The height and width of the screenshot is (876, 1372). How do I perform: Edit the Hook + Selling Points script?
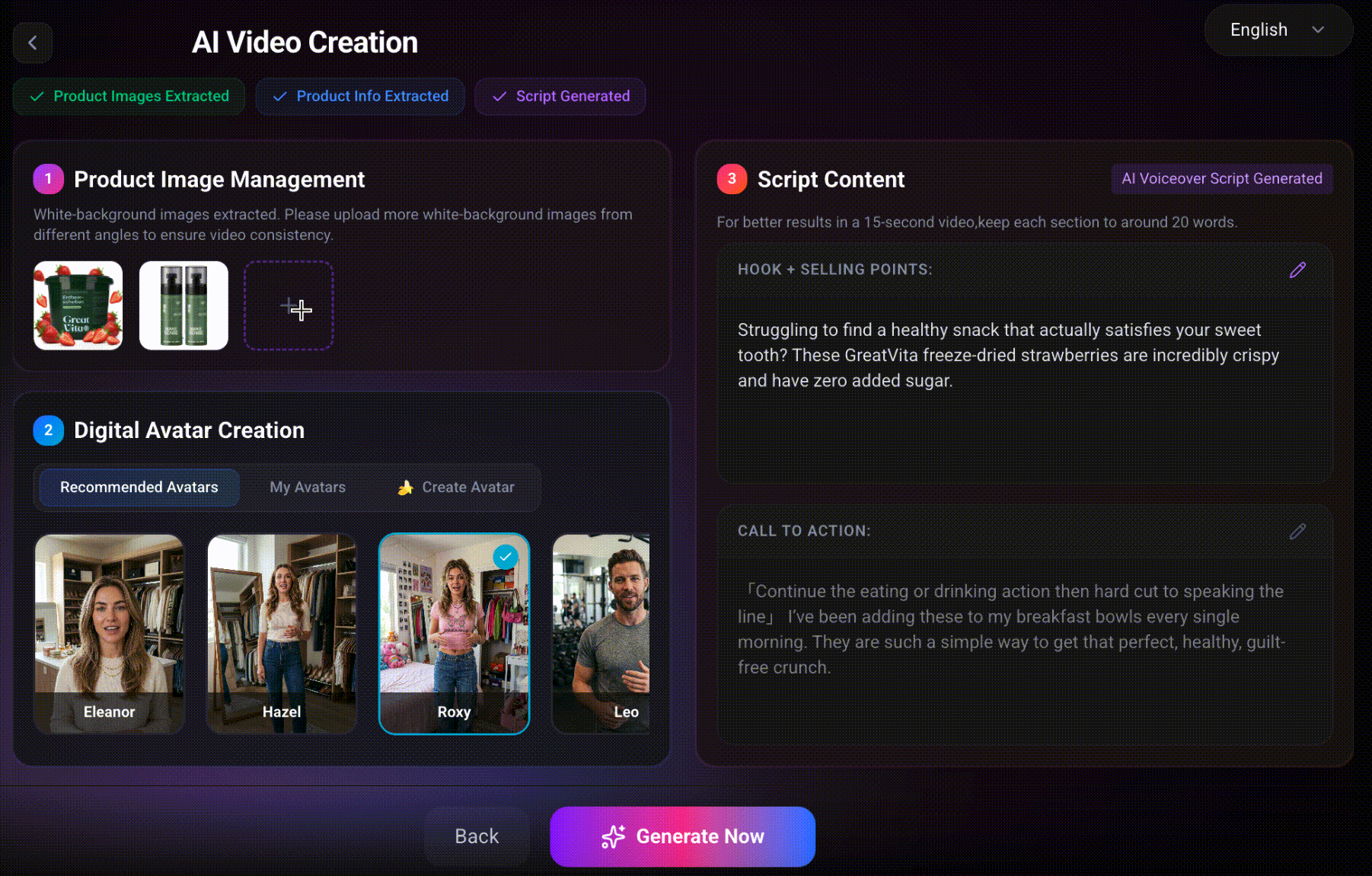pyautogui.click(x=1297, y=270)
